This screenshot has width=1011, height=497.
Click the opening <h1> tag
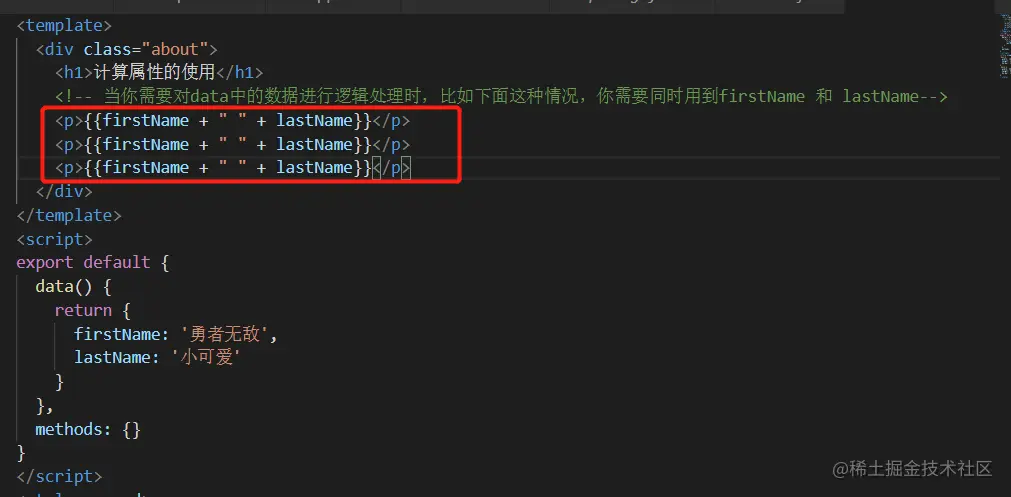pos(74,73)
